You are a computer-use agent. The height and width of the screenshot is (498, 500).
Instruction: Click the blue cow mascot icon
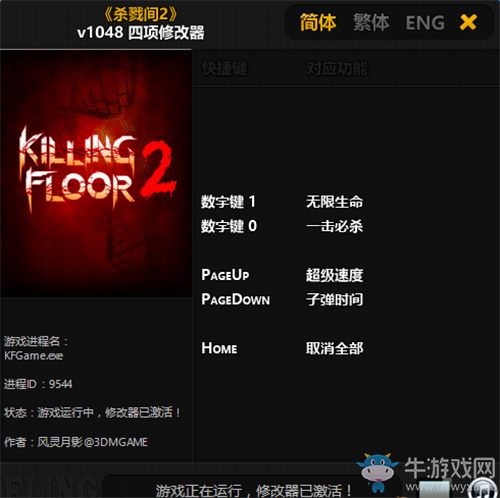coord(378,473)
